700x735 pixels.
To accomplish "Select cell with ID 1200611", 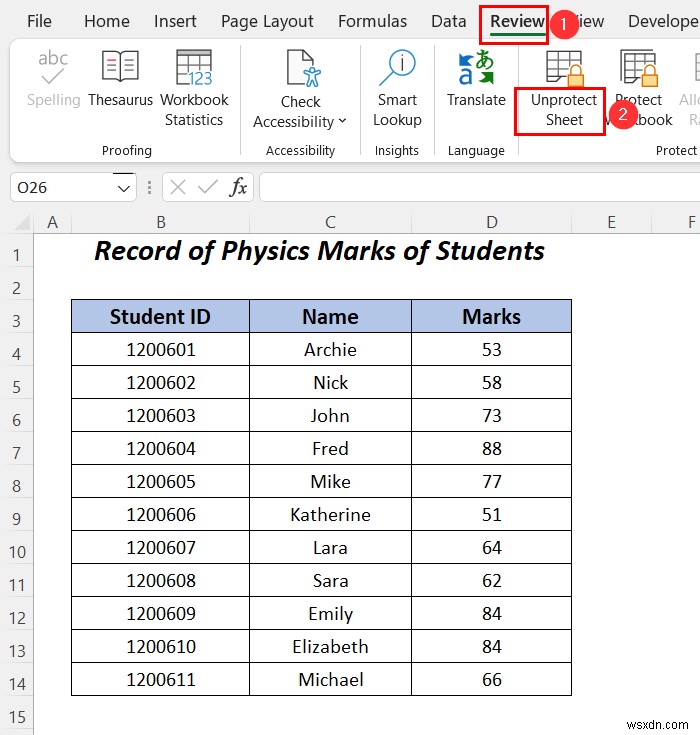I will (160, 680).
